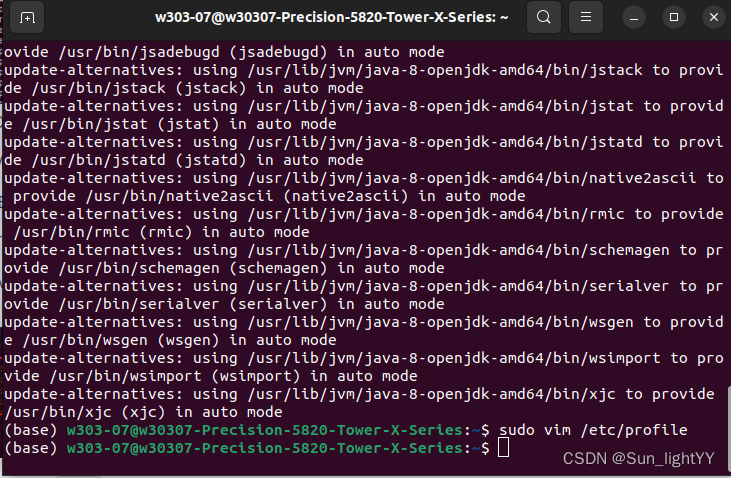Image resolution: width=731 pixels, height=478 pixels.
Task: Open a new terminal tab
Action: coord(27,17)
